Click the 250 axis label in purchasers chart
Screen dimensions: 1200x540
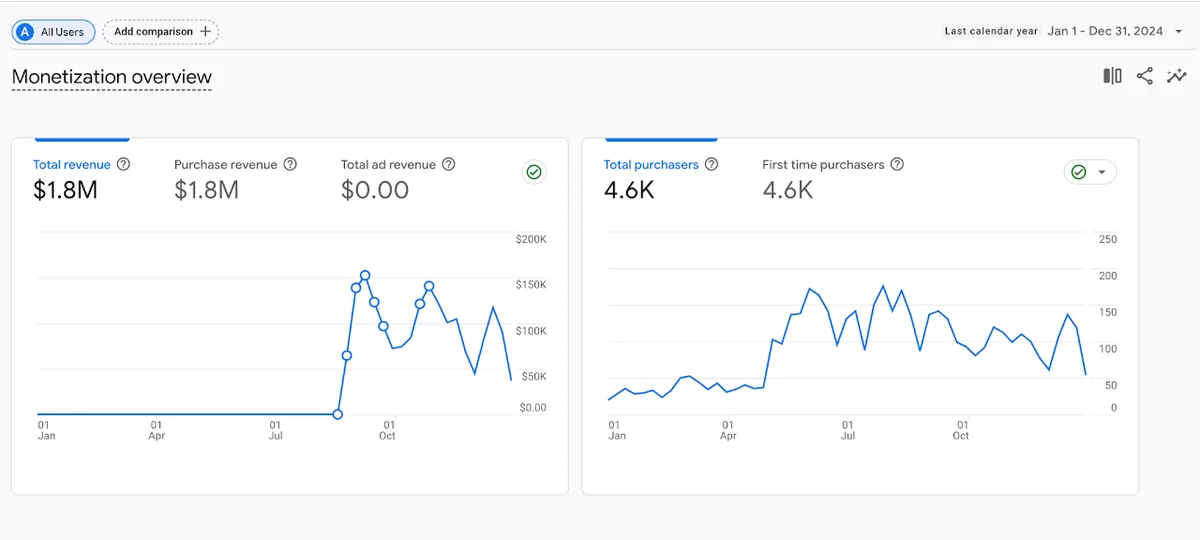[1107, 240]
